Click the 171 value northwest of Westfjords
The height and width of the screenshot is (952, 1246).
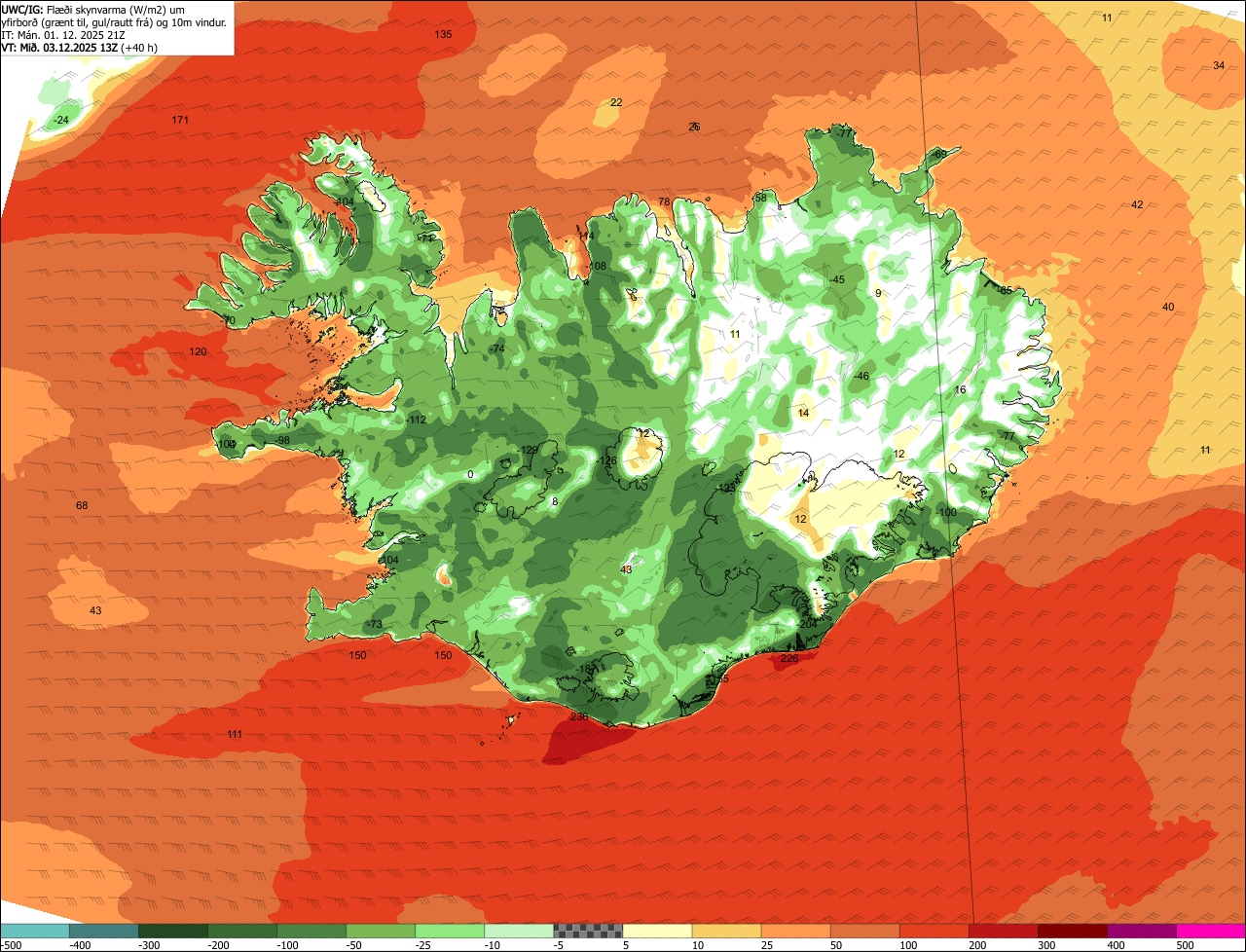click(x=180, y=120)
